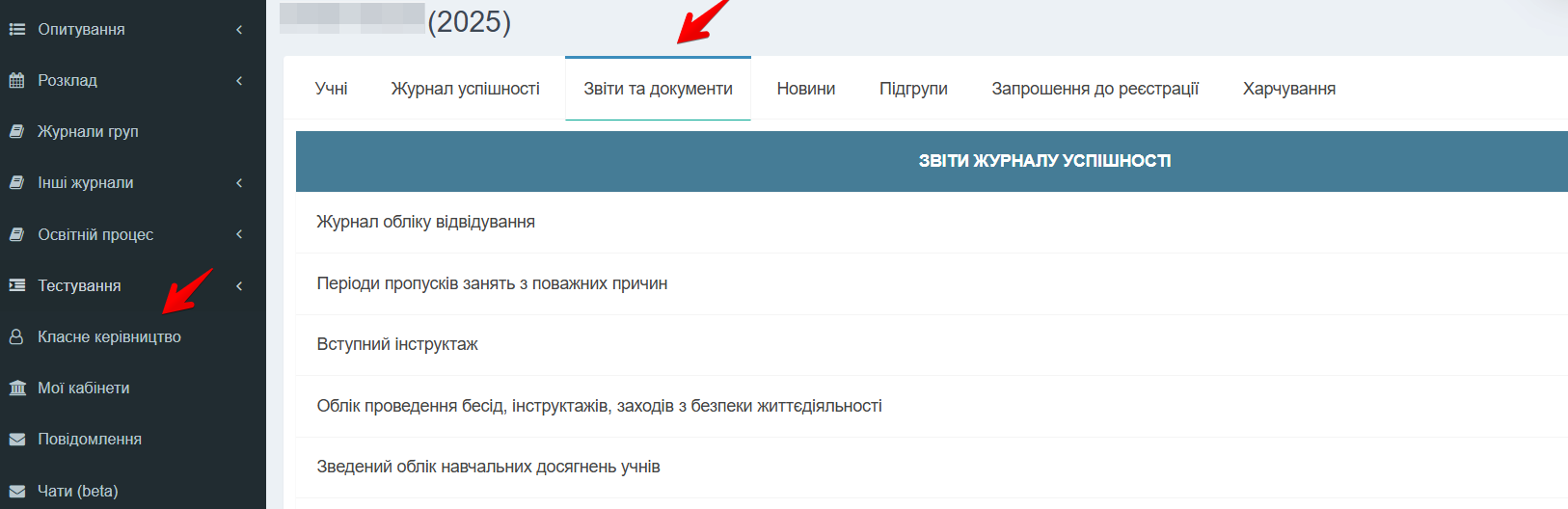Click the book icon beside Журнали груп
The width and height of the screenshot is (1568, 509).
pos(16,132)
